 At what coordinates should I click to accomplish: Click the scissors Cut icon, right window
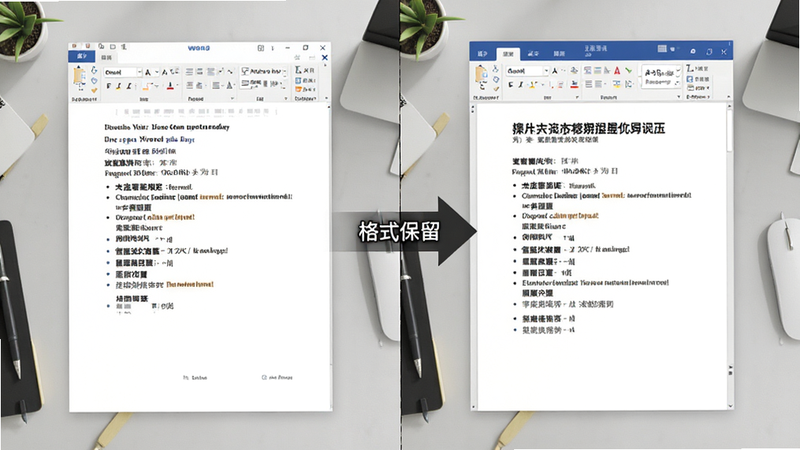495,69
